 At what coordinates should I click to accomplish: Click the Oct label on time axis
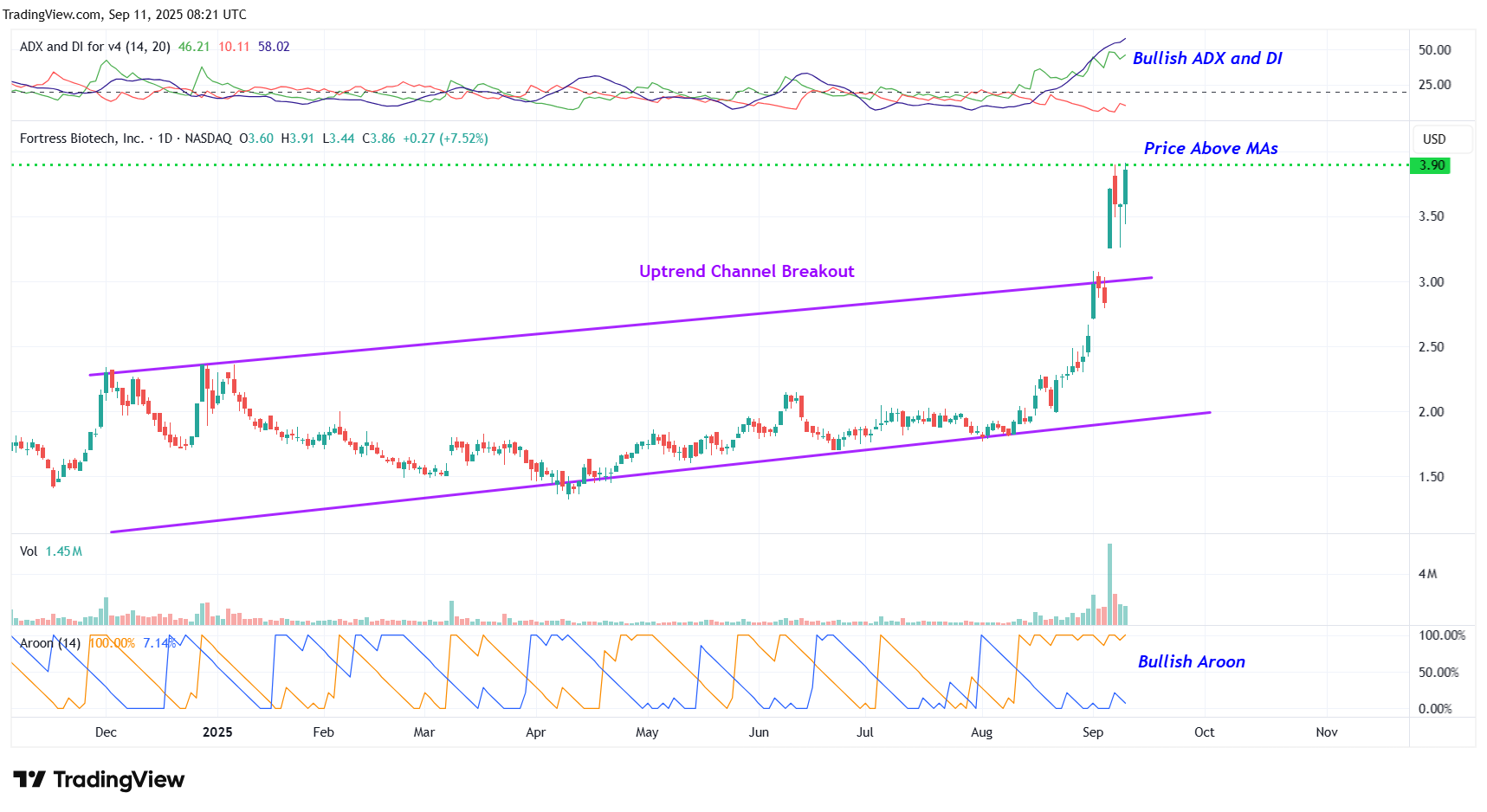(x=1205, y=732)
